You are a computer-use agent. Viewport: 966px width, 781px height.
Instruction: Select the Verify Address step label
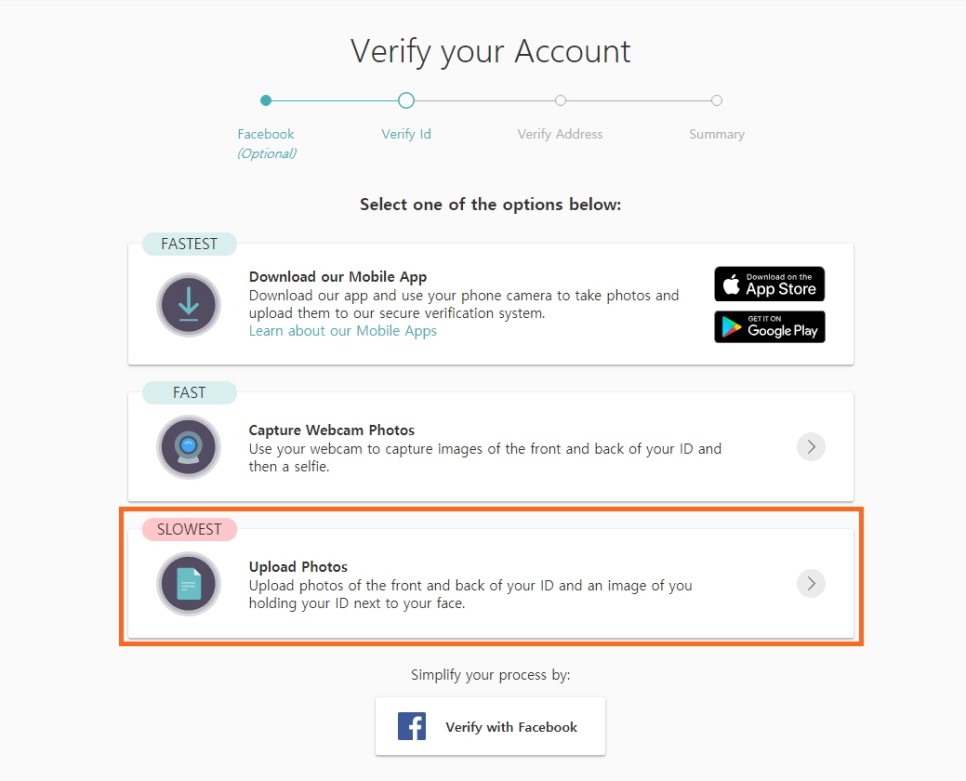point(560,134)
